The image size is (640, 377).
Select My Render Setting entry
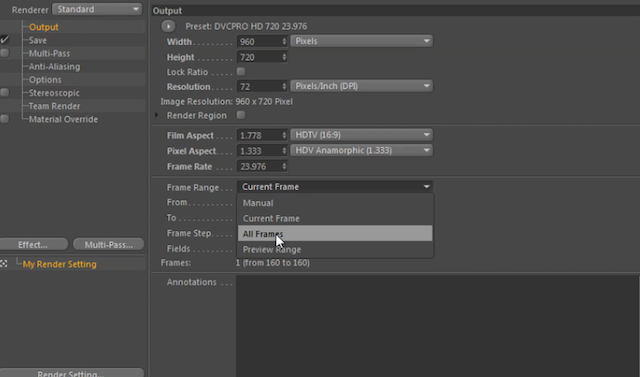pos(60,264)
